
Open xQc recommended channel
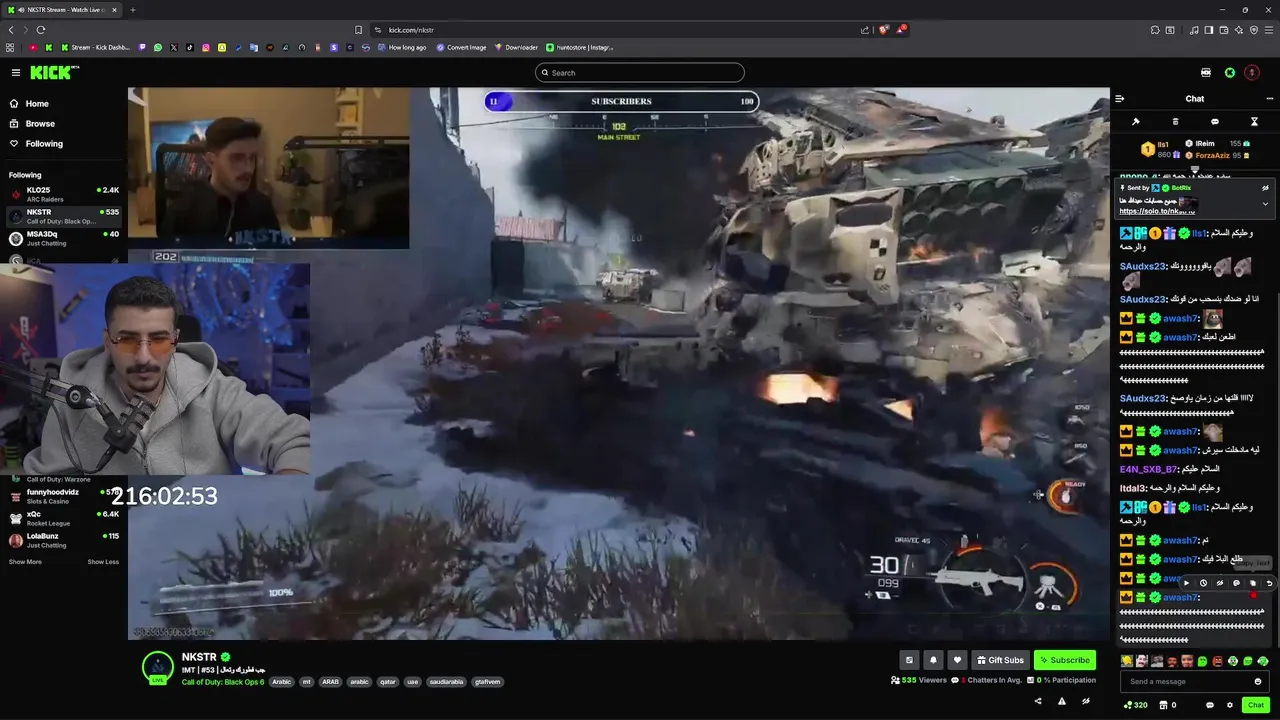click(x=64, y=518)
